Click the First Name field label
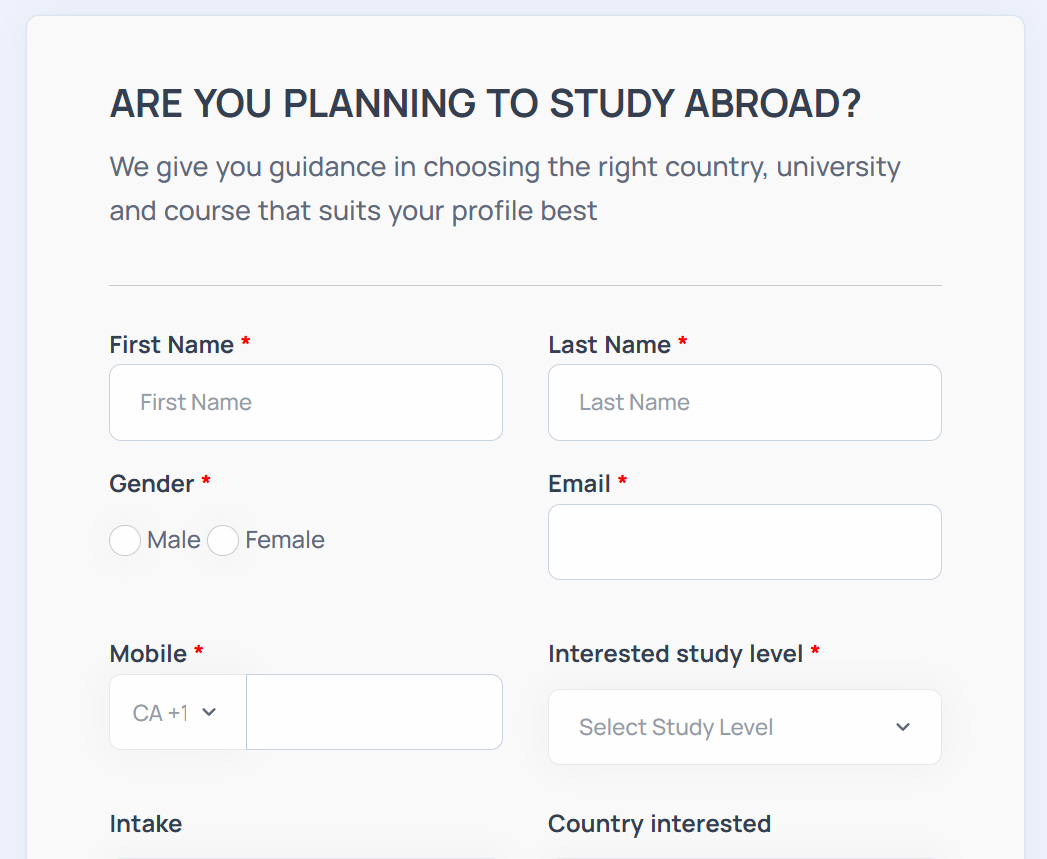The width and height of the screenshot is (1047, 859). click(171, 345)
